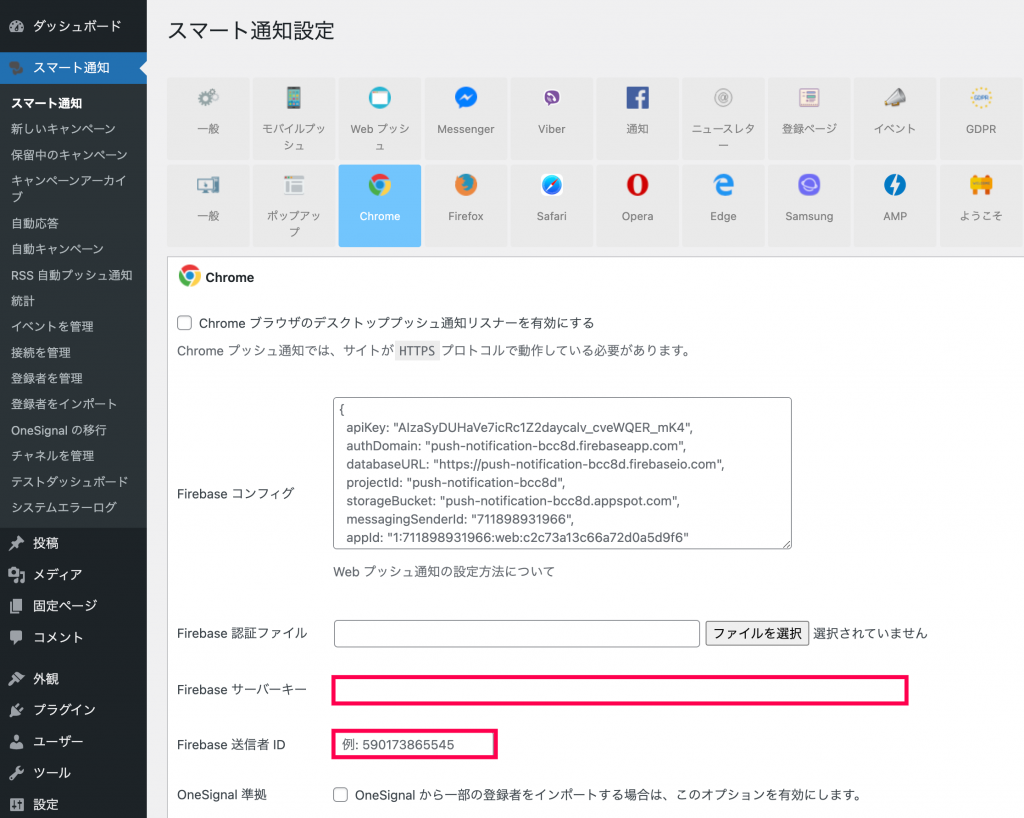Go to 自動応答 page
The height and width of the screenshot is (818, 1024).
point(35,223)
